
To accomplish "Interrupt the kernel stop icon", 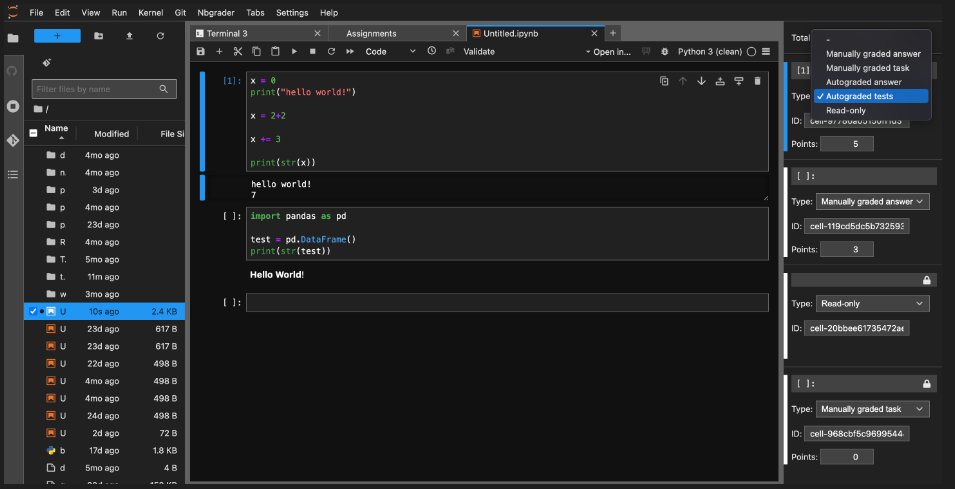I will (312, 52).
